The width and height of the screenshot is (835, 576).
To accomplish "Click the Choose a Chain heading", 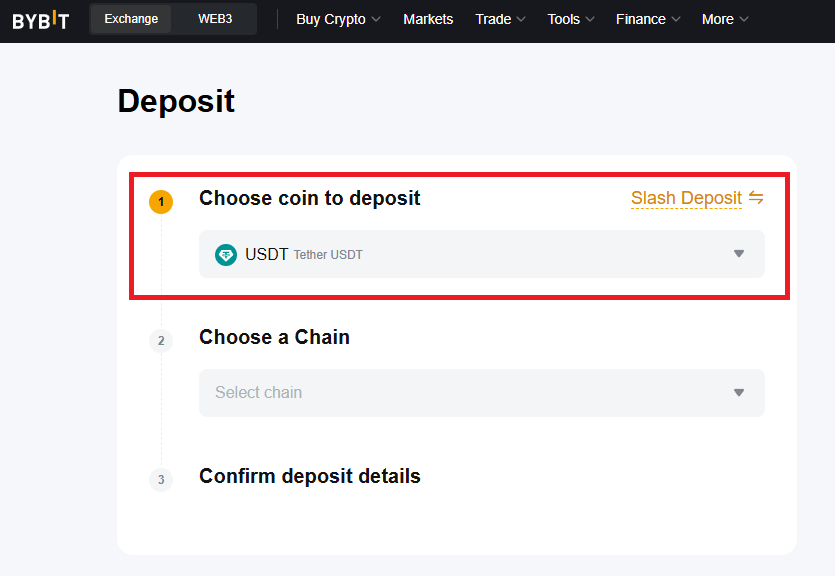I will tap(274, 338).
